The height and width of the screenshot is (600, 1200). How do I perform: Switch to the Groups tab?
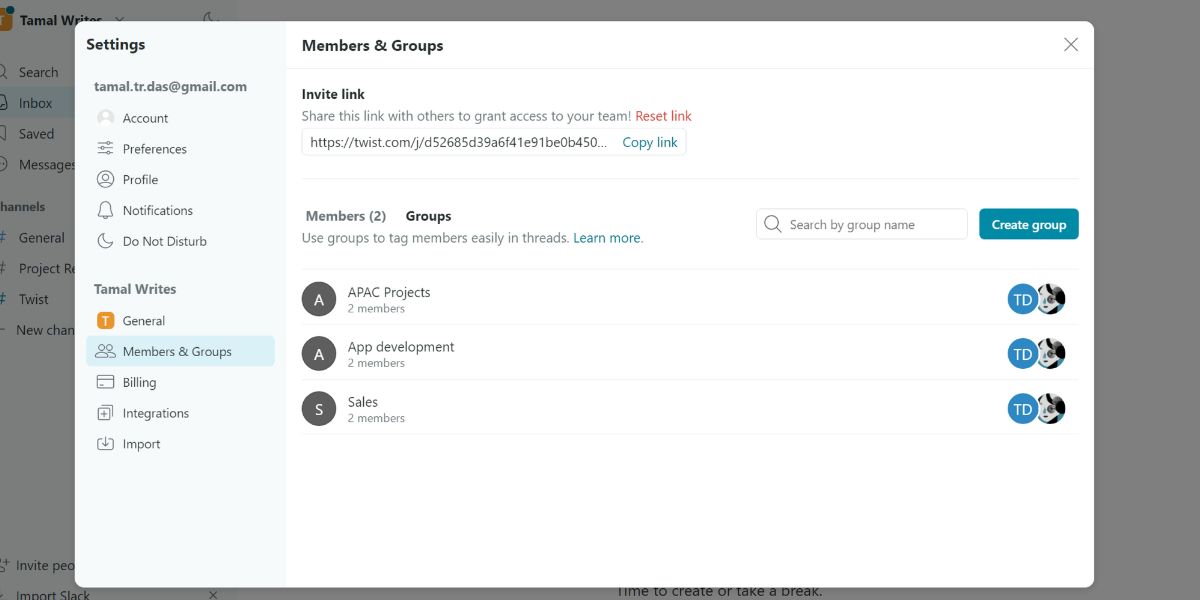428,216
